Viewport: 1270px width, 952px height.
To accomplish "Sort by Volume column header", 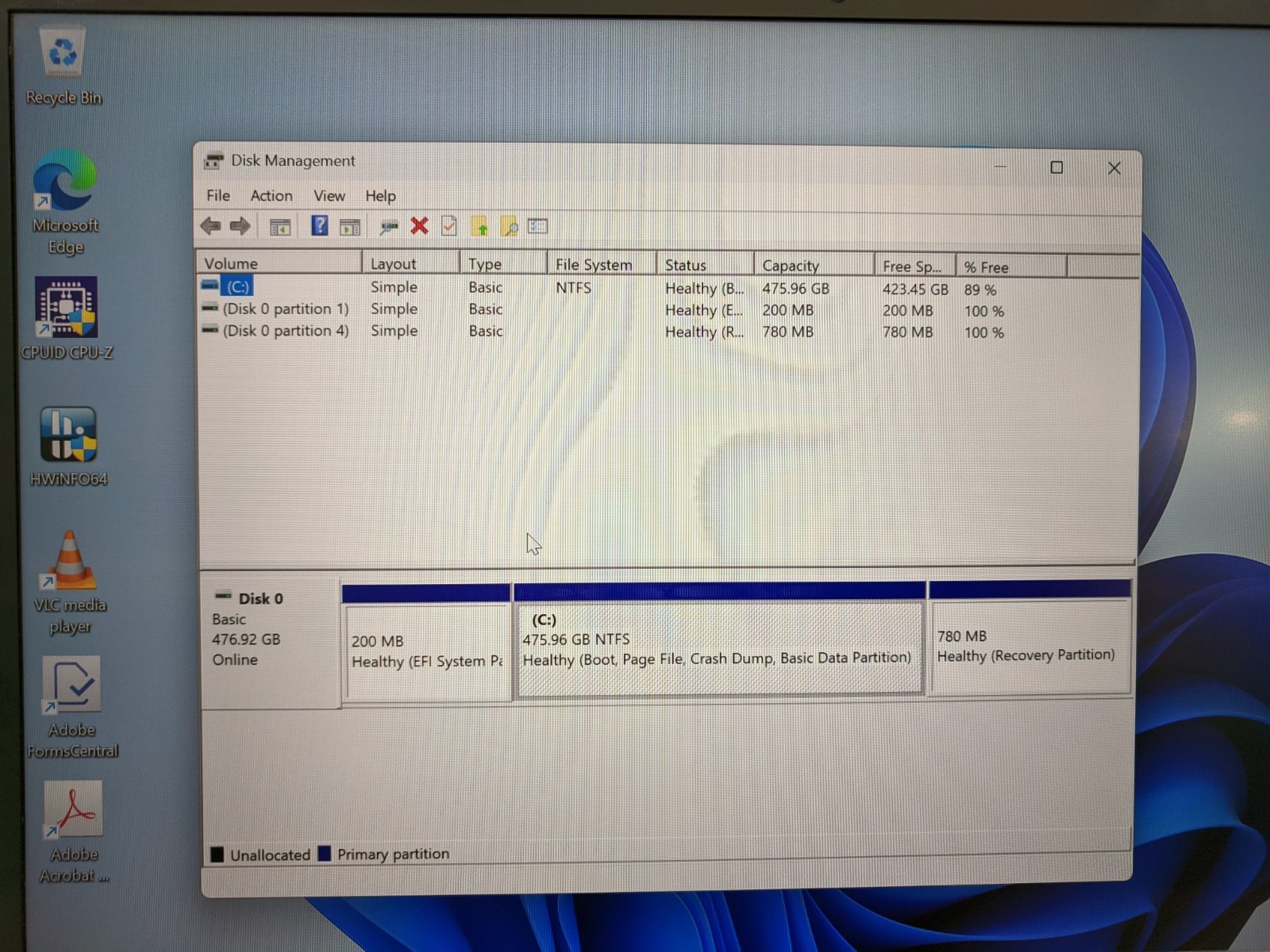I will (x=279, y=263).
